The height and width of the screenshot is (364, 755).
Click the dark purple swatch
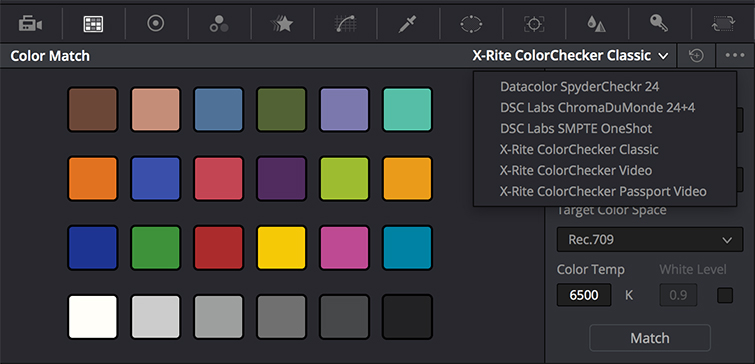(282, 179)
